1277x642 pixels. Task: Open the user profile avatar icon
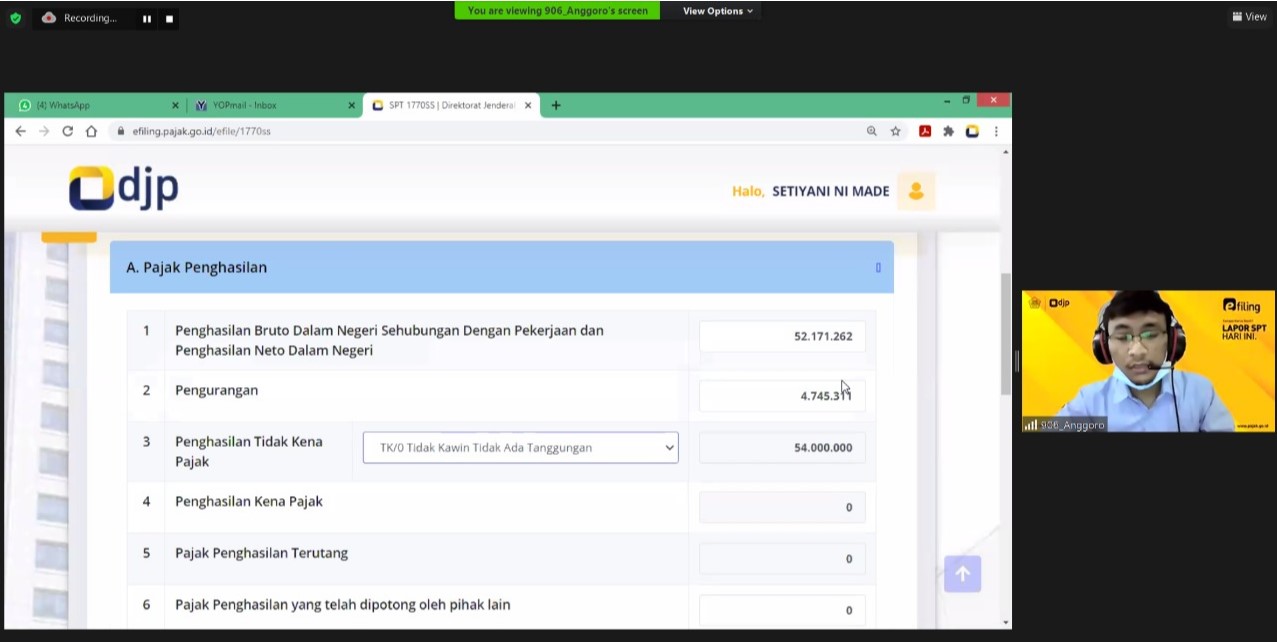915,191
